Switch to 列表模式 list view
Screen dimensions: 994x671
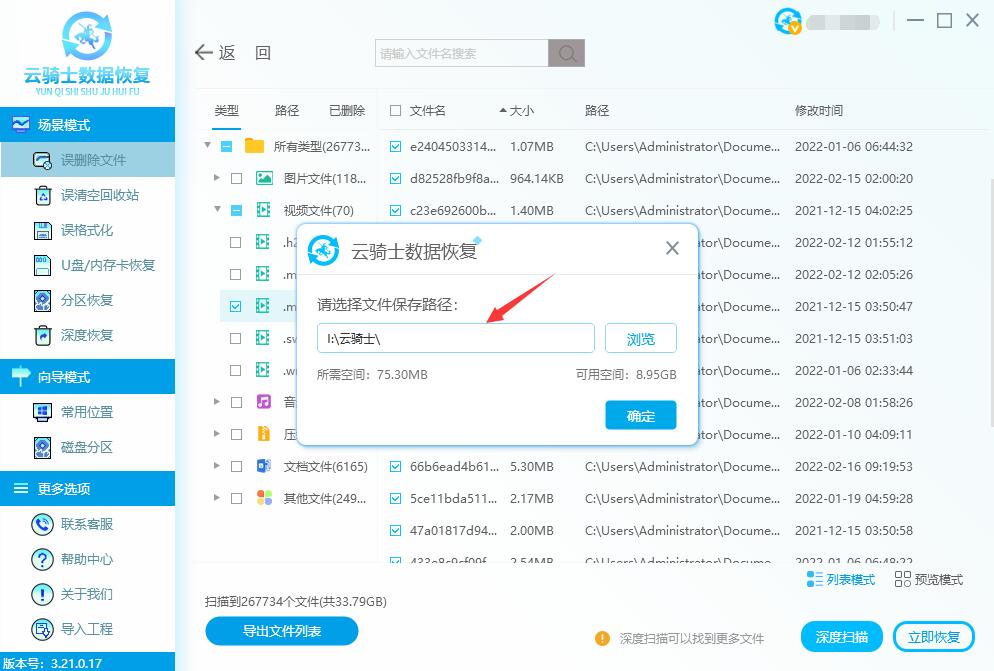841,579
